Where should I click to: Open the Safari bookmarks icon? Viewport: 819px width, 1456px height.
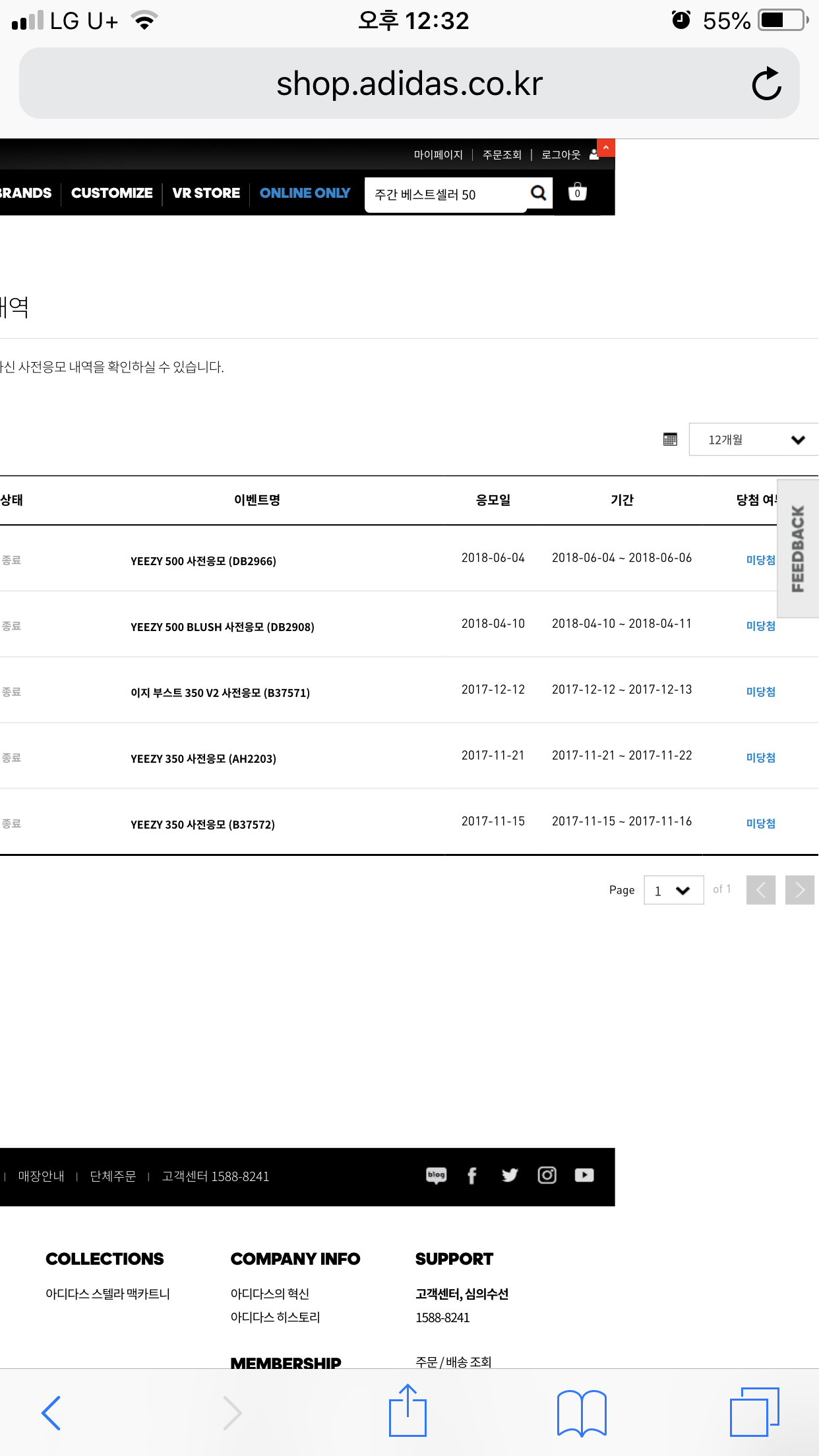pyautogui.click(x=581, y=1412)
